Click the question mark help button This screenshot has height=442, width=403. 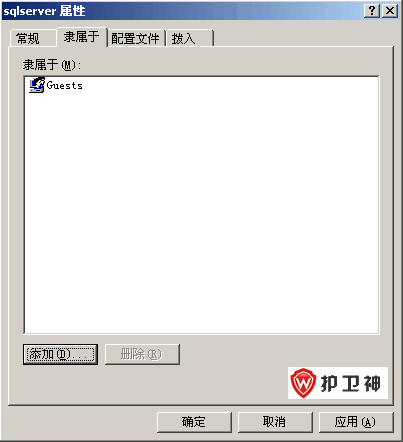click(x=372, y=11)
